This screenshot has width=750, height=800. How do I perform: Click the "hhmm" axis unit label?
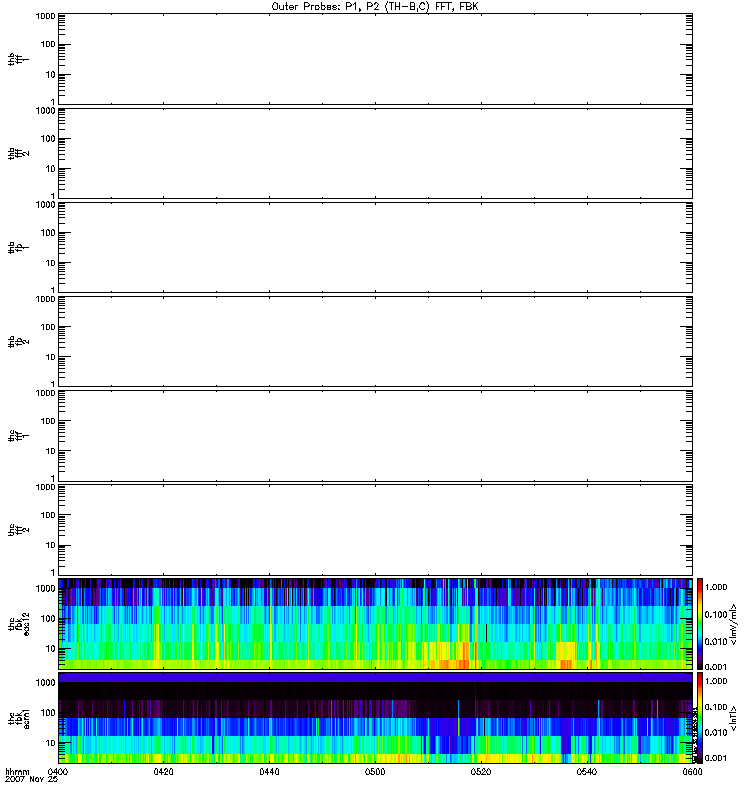[17, 771]
